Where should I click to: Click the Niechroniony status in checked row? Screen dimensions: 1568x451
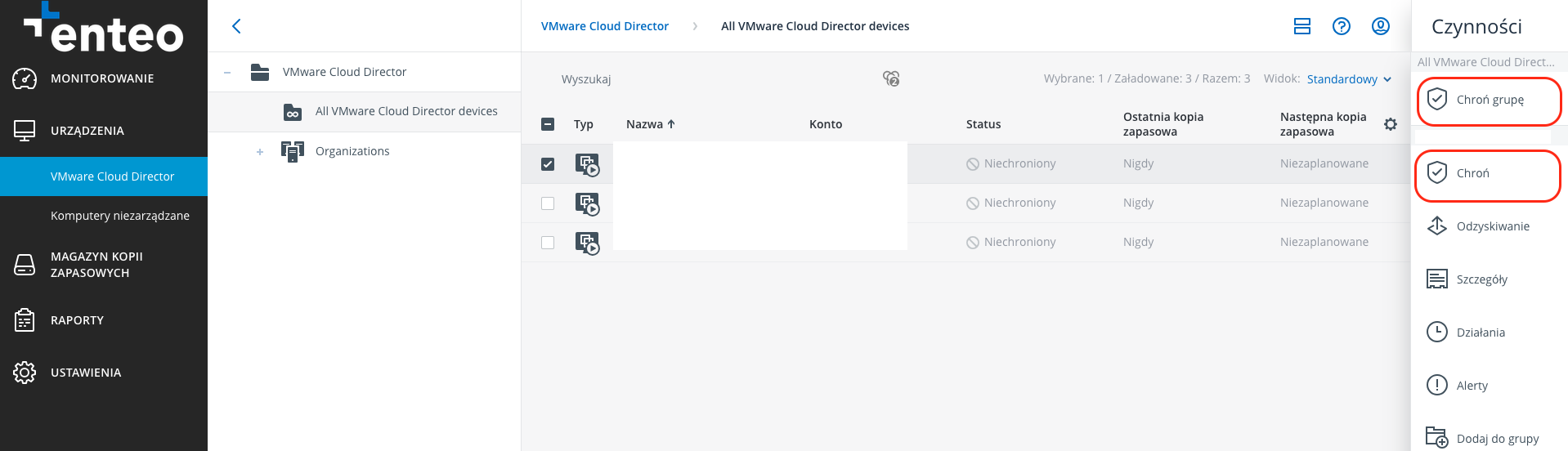1011,163
